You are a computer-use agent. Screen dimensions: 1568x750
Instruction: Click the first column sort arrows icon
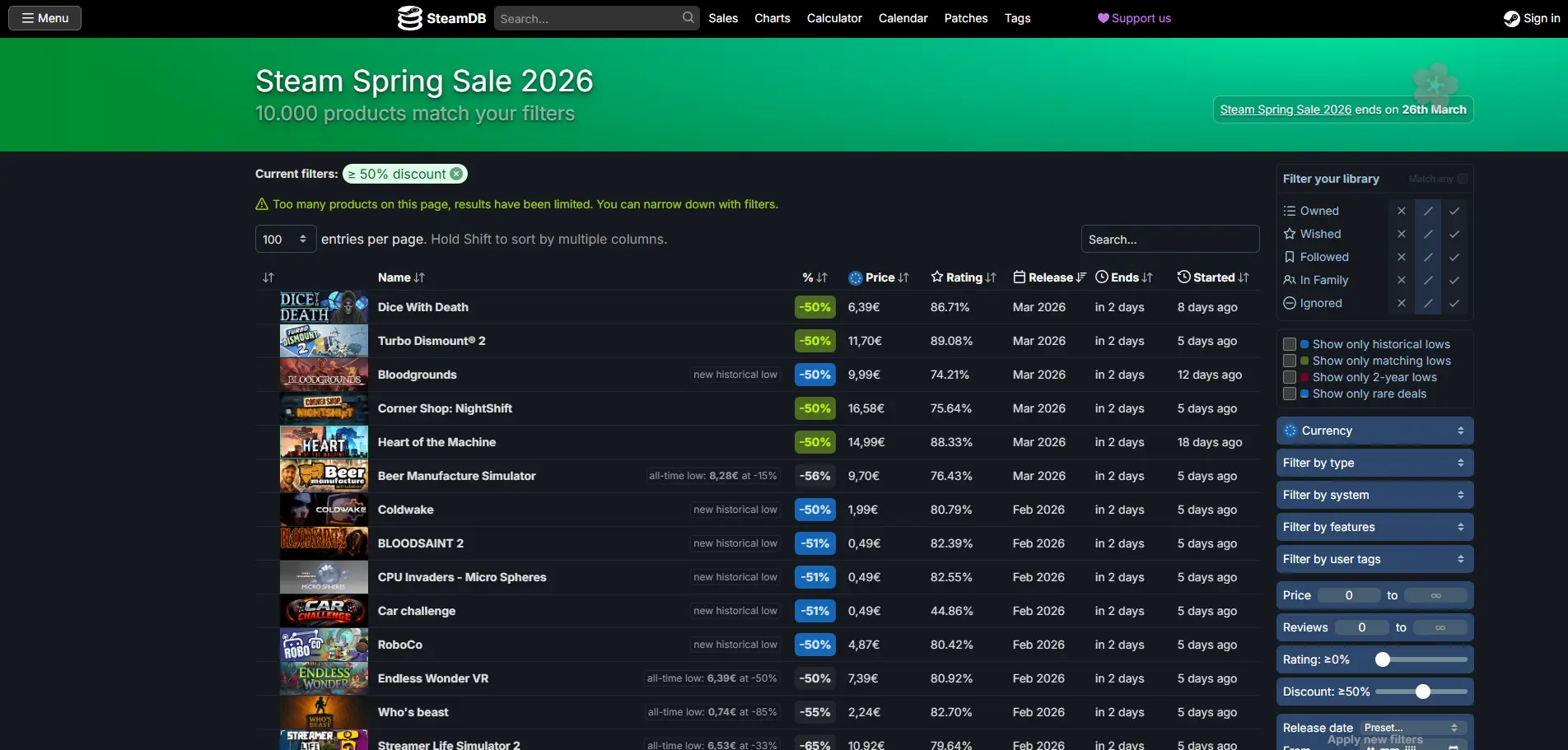(x=268, y=277)
